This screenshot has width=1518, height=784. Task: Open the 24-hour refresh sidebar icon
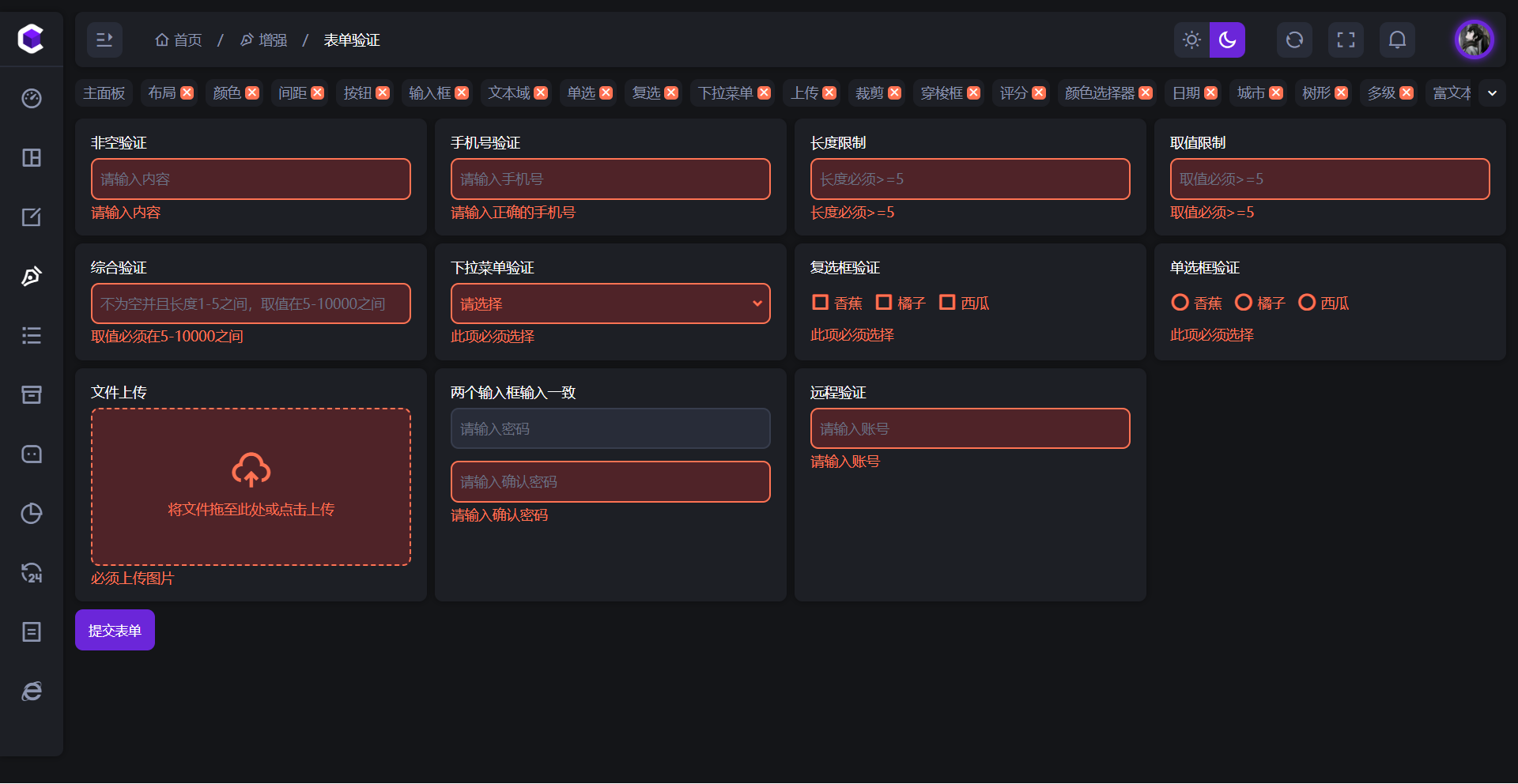point(32,573)
